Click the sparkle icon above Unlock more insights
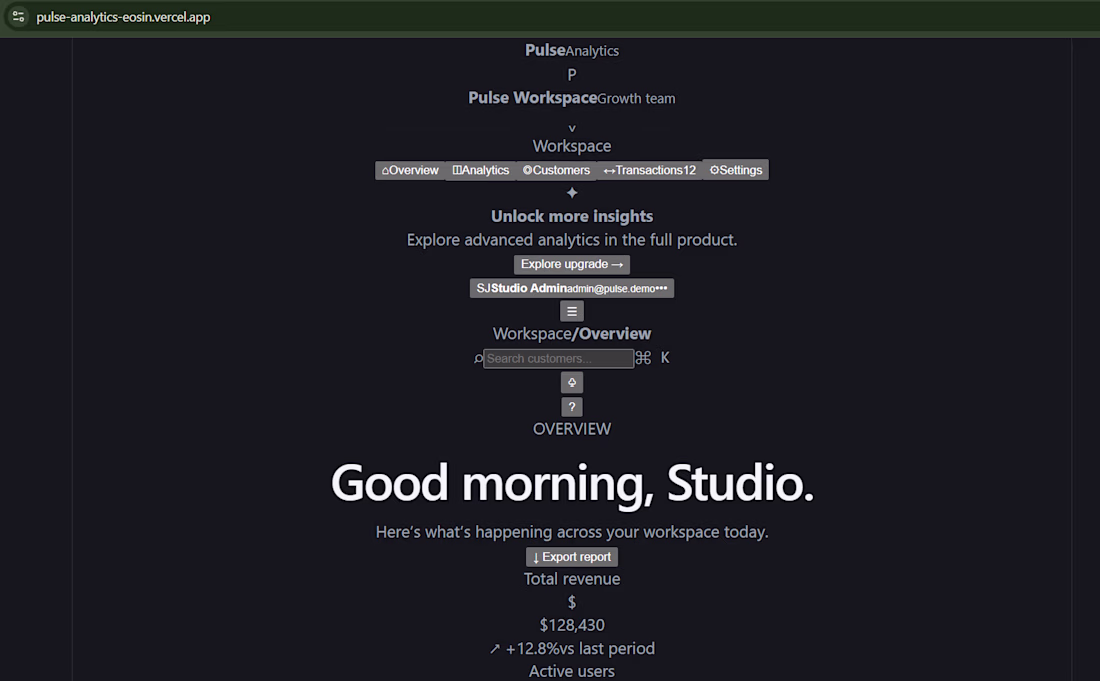1100x681 pixels. pyautogui.click(x=572, y=193)
